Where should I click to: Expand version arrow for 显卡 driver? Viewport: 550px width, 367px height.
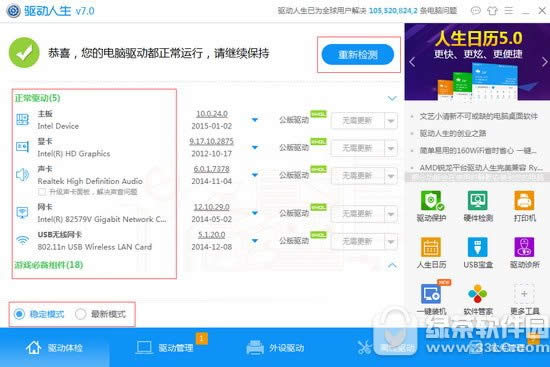[255, 147]
